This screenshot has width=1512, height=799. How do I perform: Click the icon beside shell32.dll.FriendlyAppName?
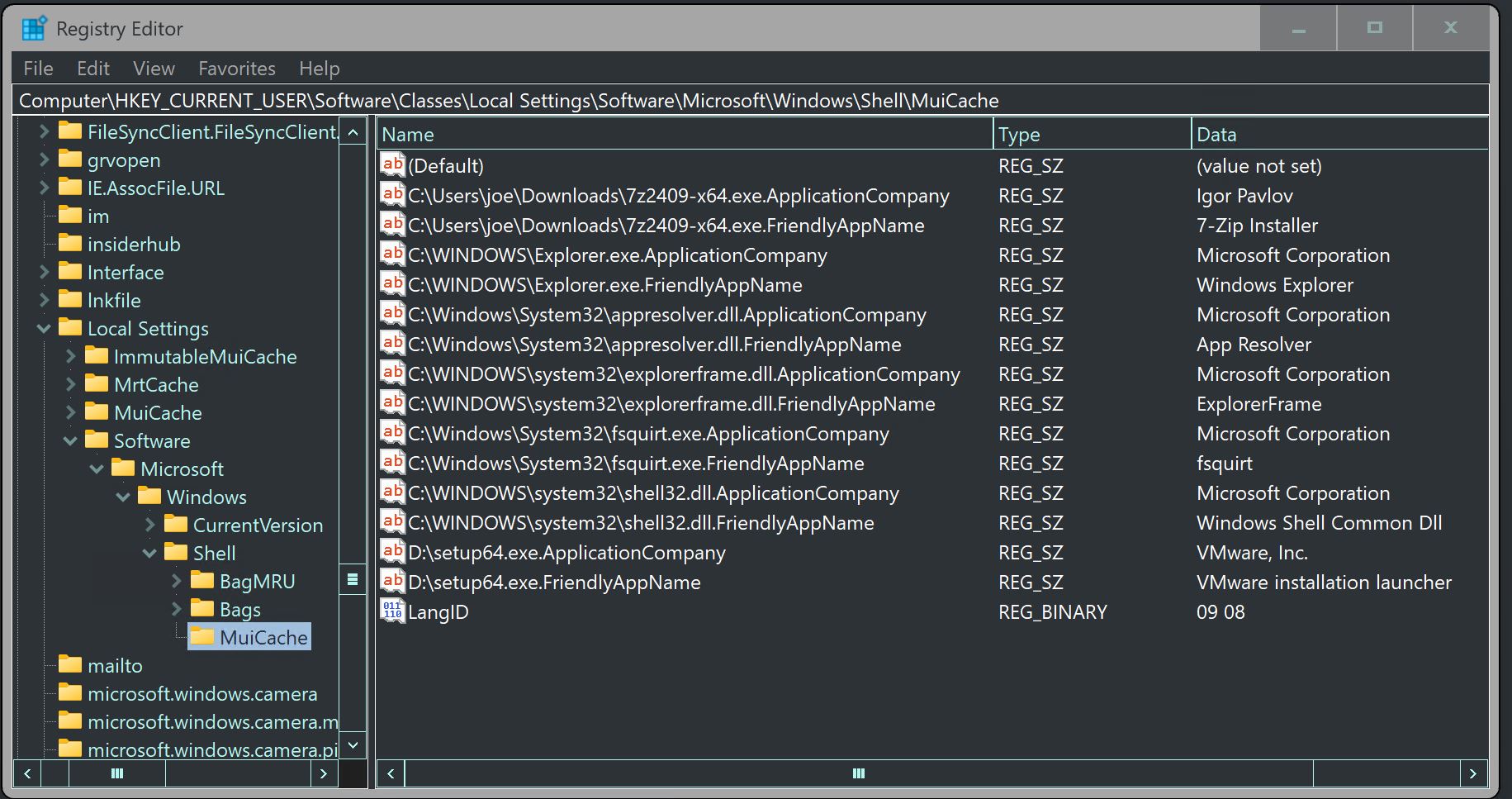392,521
